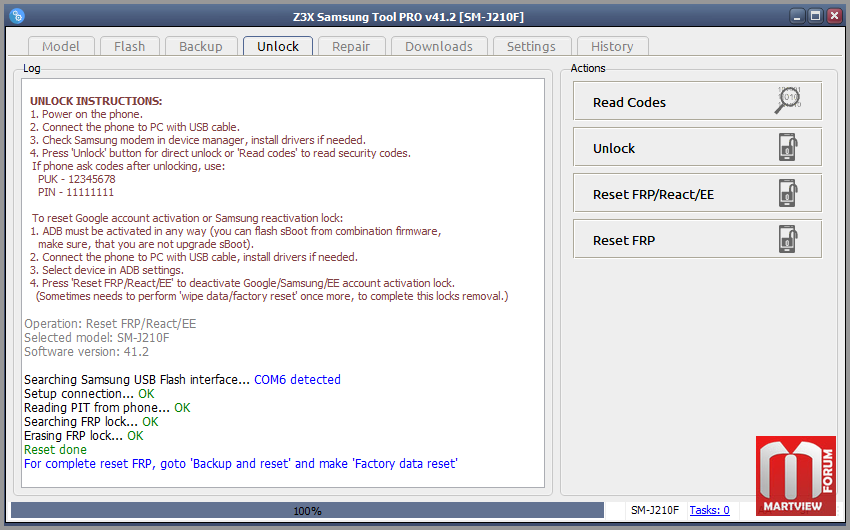Click the magnifier icon on Read Codes
The image size is (850, 530).
pyautogui.click(x=788, y=100)
